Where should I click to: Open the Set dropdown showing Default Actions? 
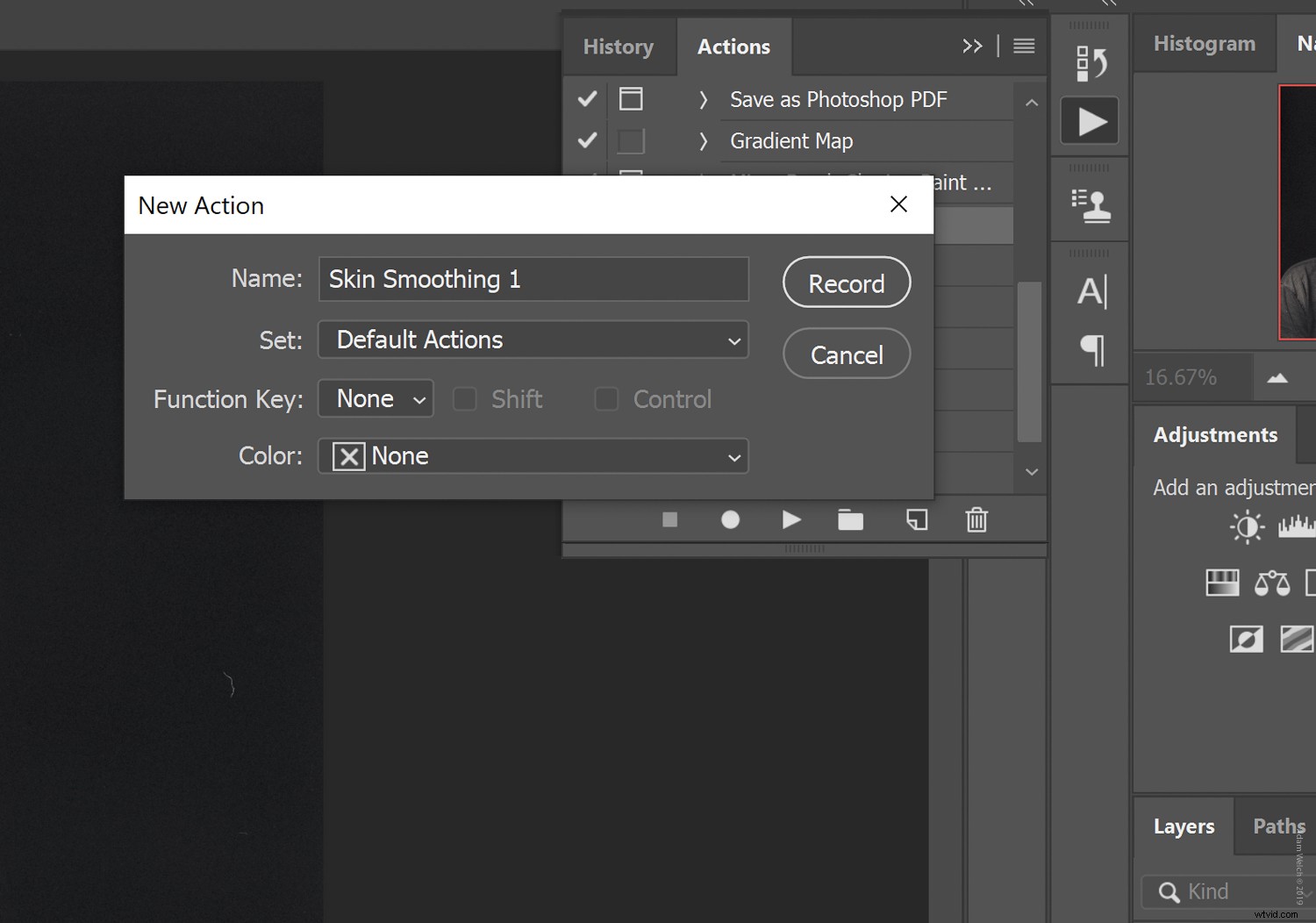533,340
